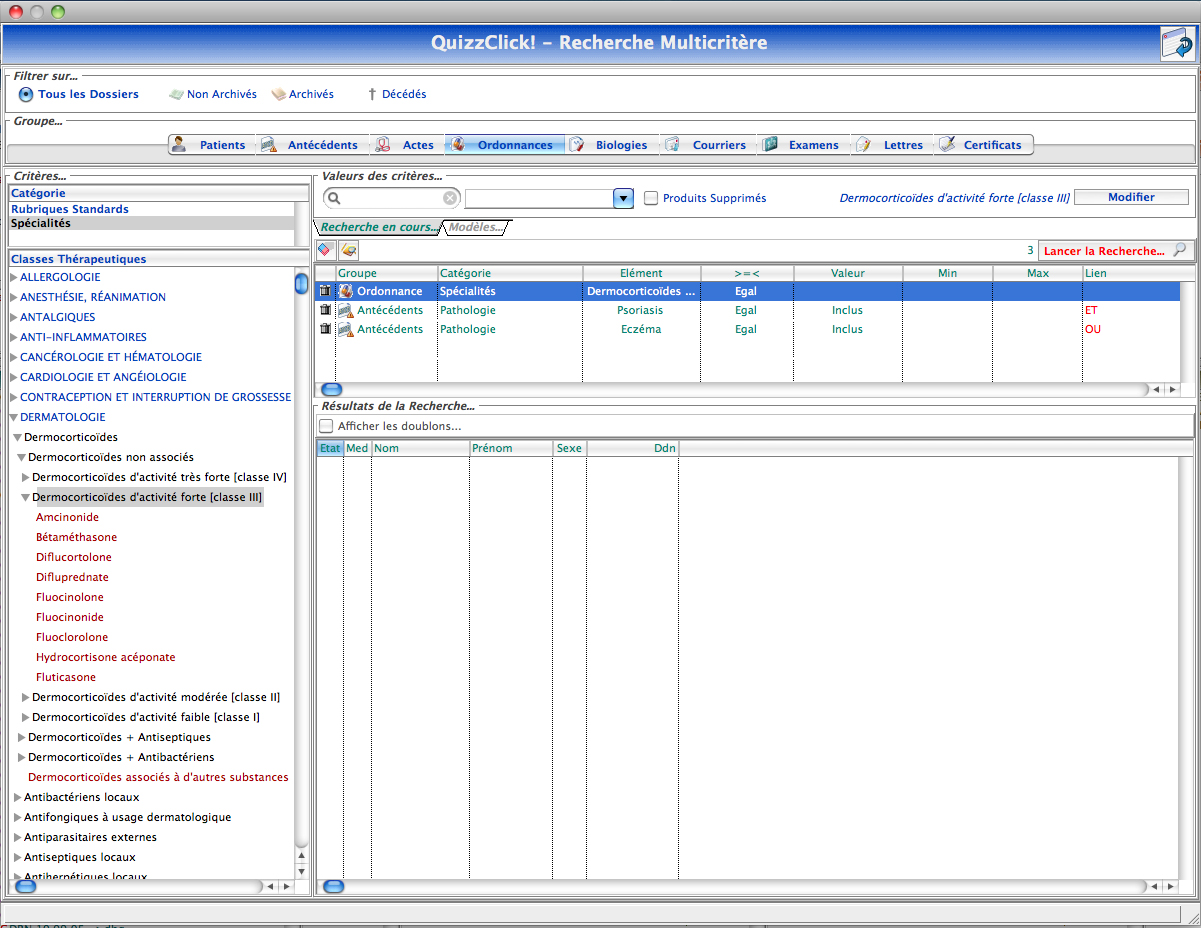This screenshot has width=1201, height=928.
Task: Collapse the DERMATOLOGIE tree node
Action: 14,417
